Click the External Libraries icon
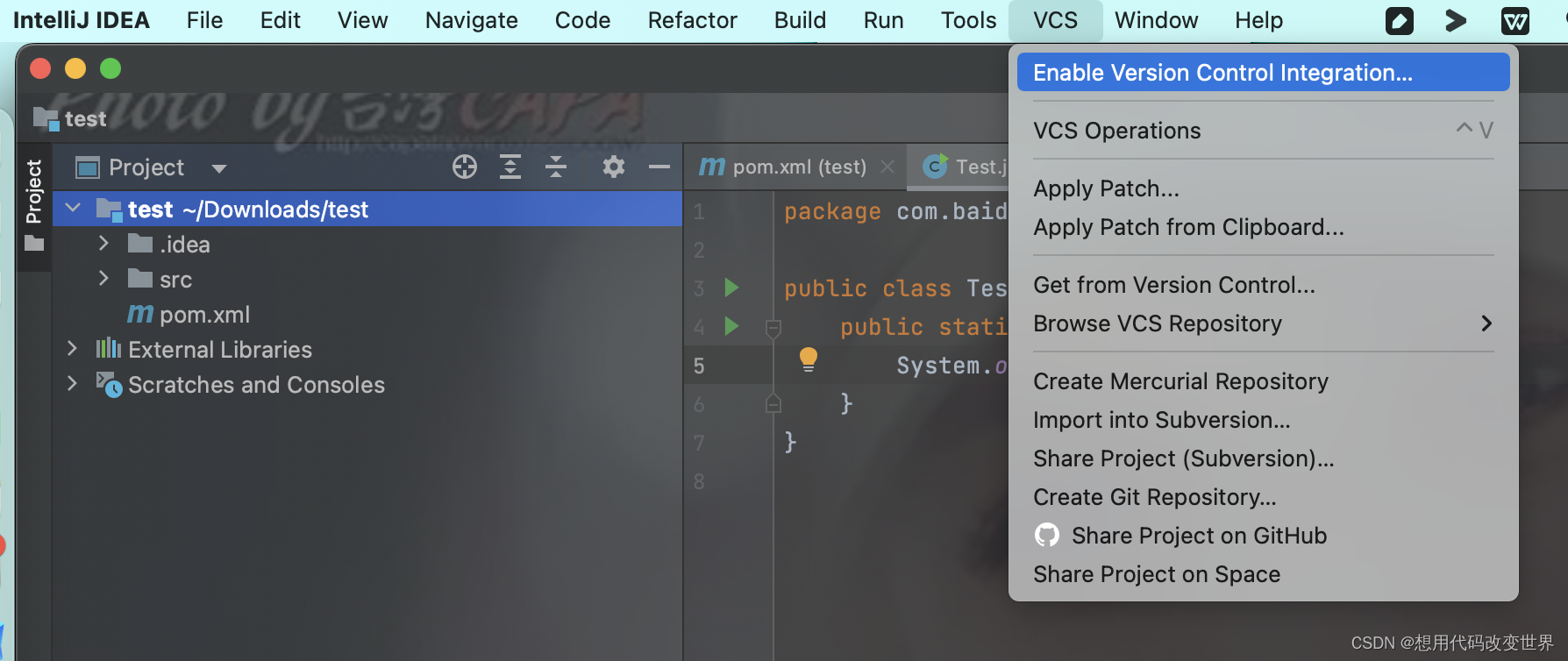Image resolution: width=1568 pixels, height=661 pixels. [x=109, y=349]
